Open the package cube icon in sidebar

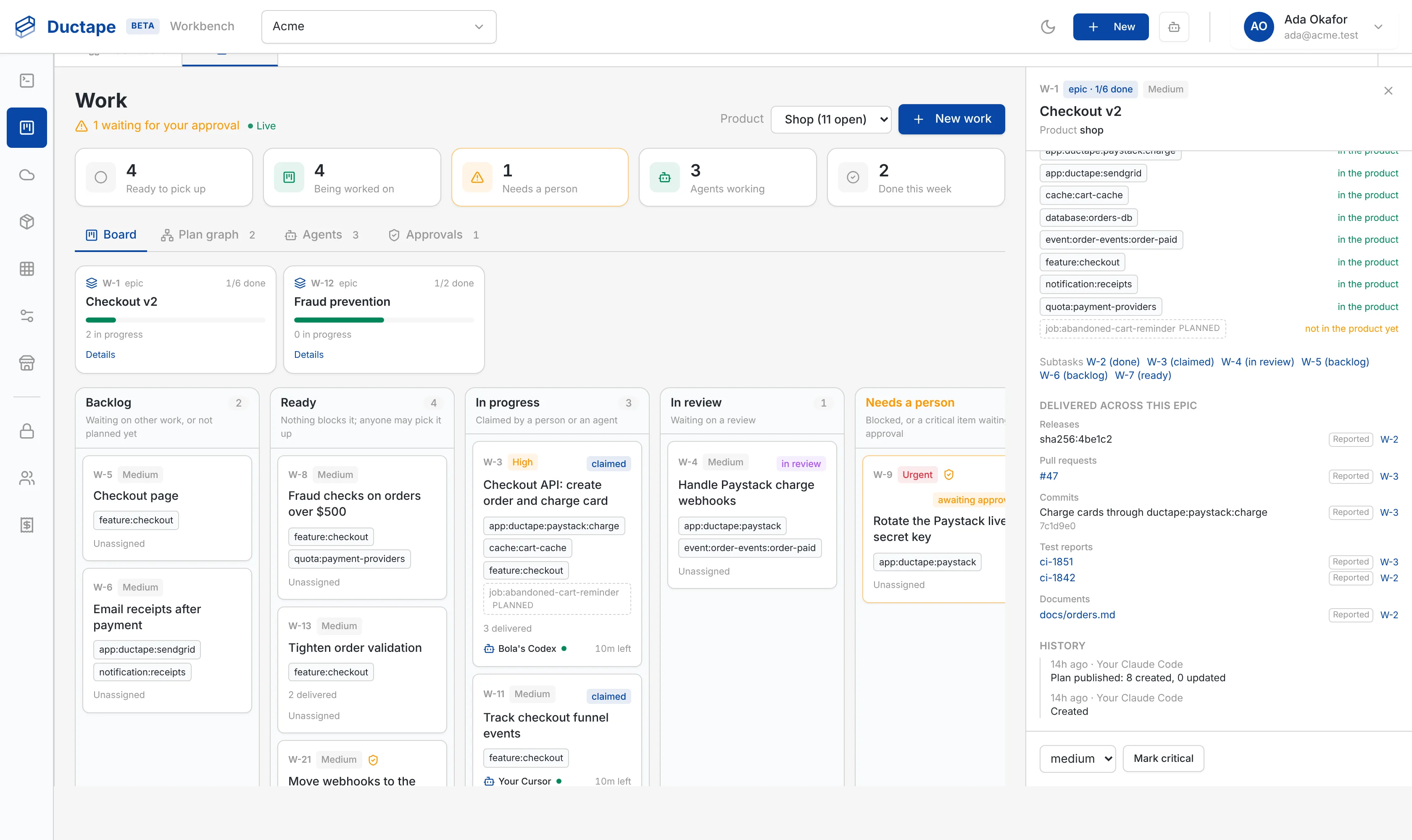pyautogui.click(x=26, y=221)
